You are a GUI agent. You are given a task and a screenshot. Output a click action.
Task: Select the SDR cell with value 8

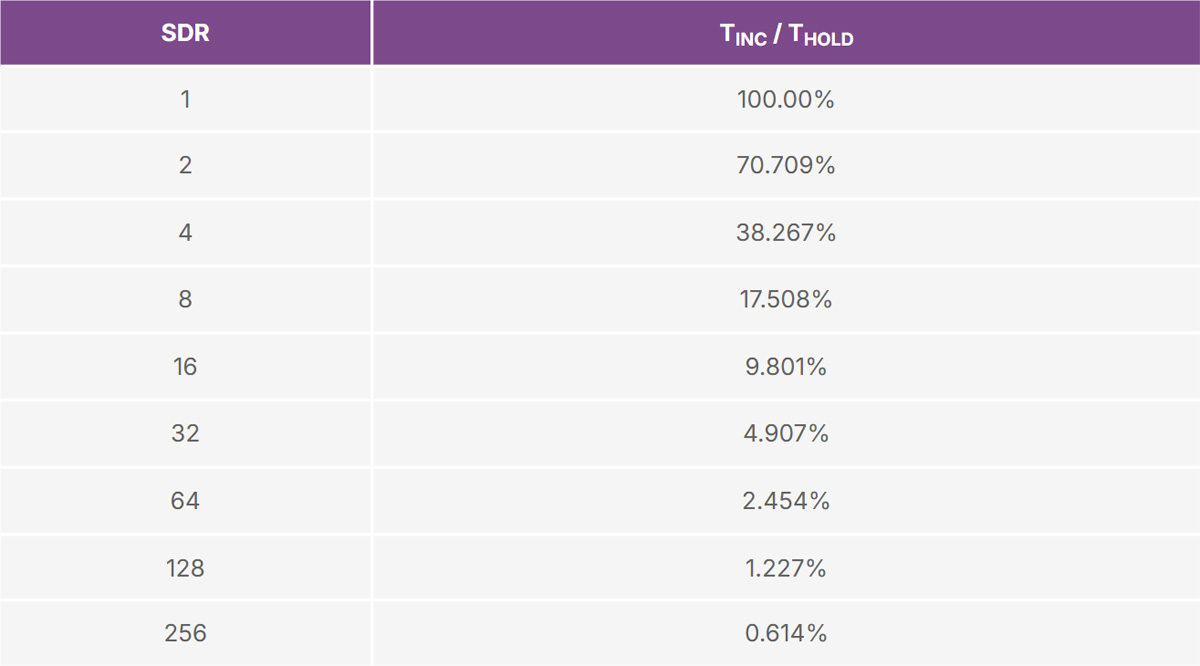point(185,299)
